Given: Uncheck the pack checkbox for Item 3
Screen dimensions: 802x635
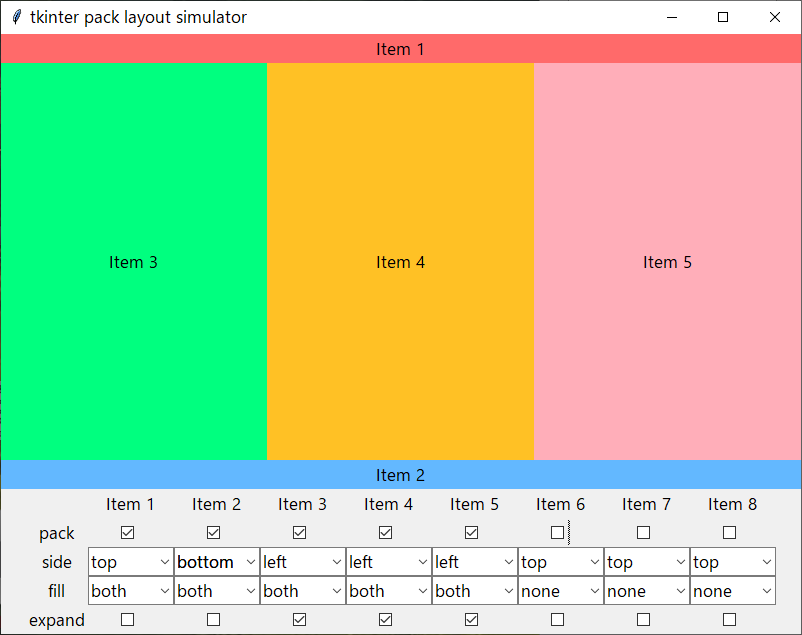Looking at the screenshot, I should coord(299,533).
